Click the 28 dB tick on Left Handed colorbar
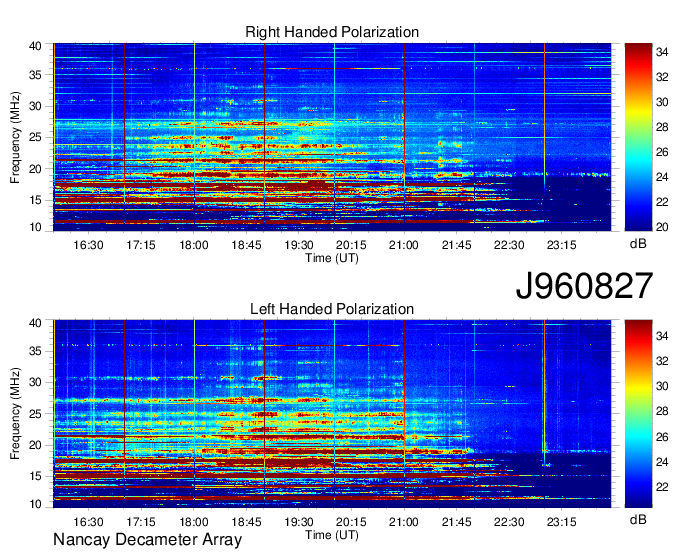Screen dimensions: 680x552 coord(662,411)
